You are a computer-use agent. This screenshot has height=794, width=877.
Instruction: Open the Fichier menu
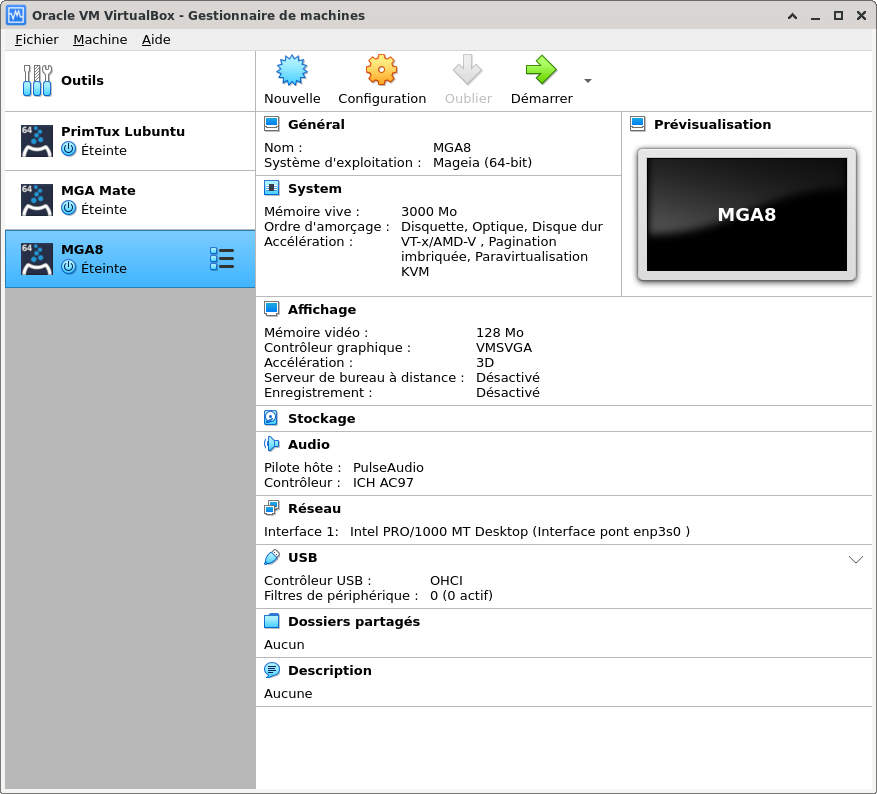pos(37,40)
